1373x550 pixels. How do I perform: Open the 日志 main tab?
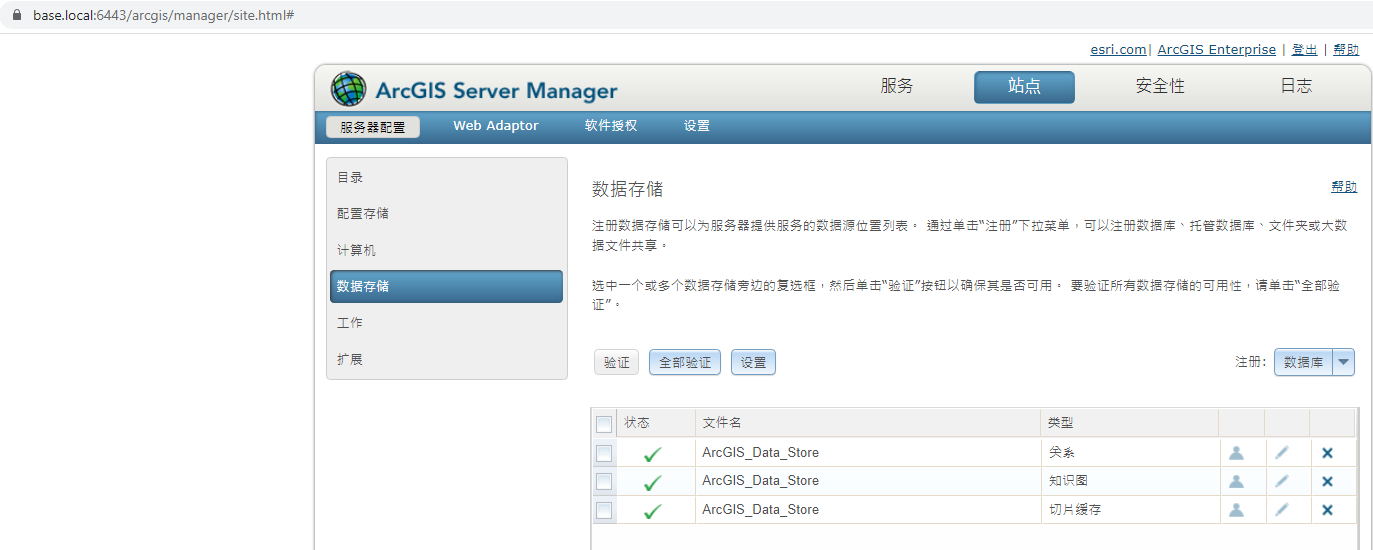(1296, 86)
